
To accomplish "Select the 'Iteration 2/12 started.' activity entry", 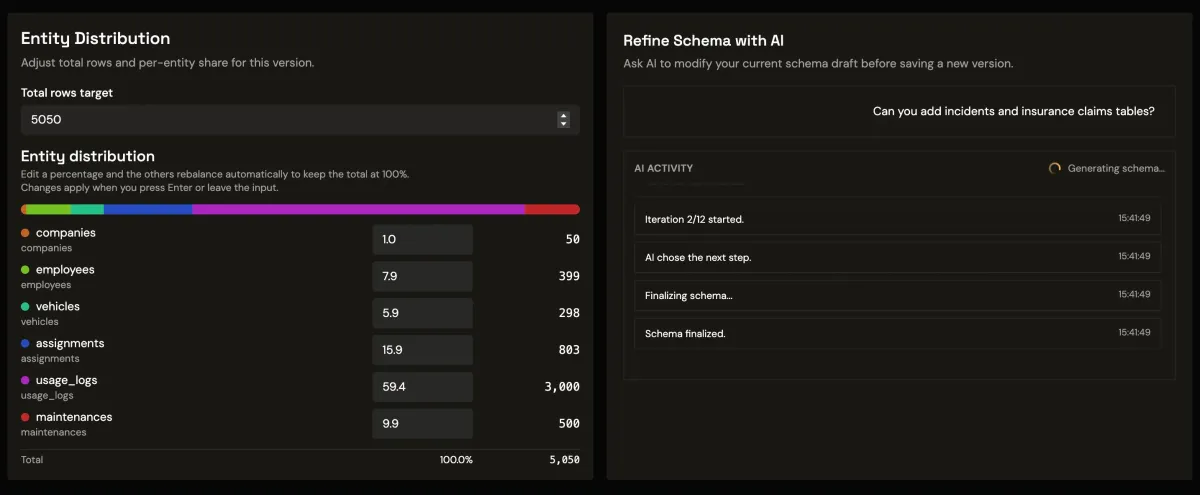I will [x=898, y=219].
